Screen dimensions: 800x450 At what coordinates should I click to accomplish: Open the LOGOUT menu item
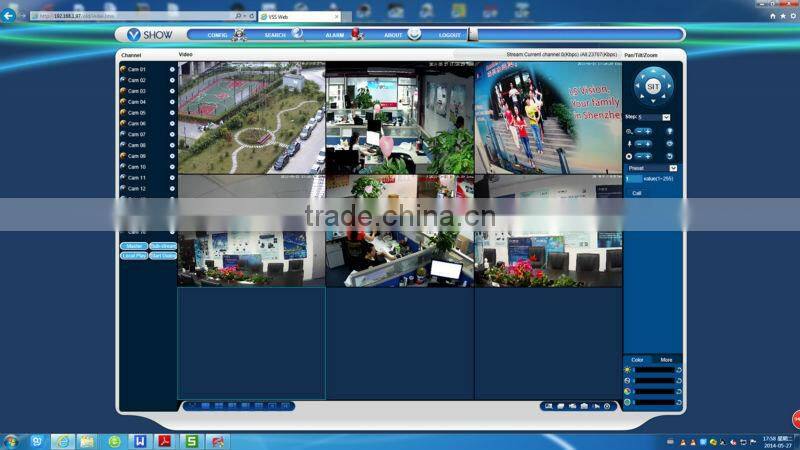point(450,35)
